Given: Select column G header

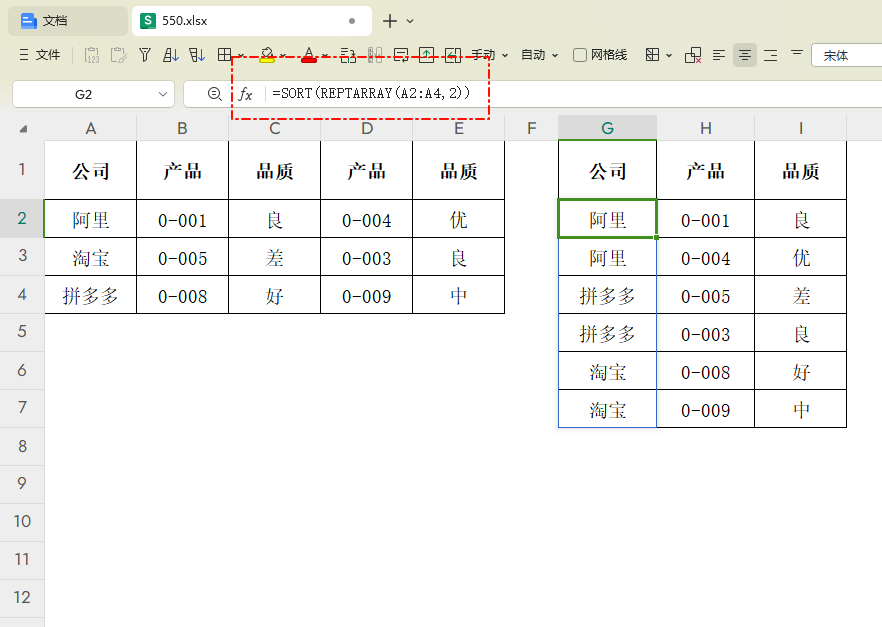Looking at the screenshot, I should pos(608,128).
